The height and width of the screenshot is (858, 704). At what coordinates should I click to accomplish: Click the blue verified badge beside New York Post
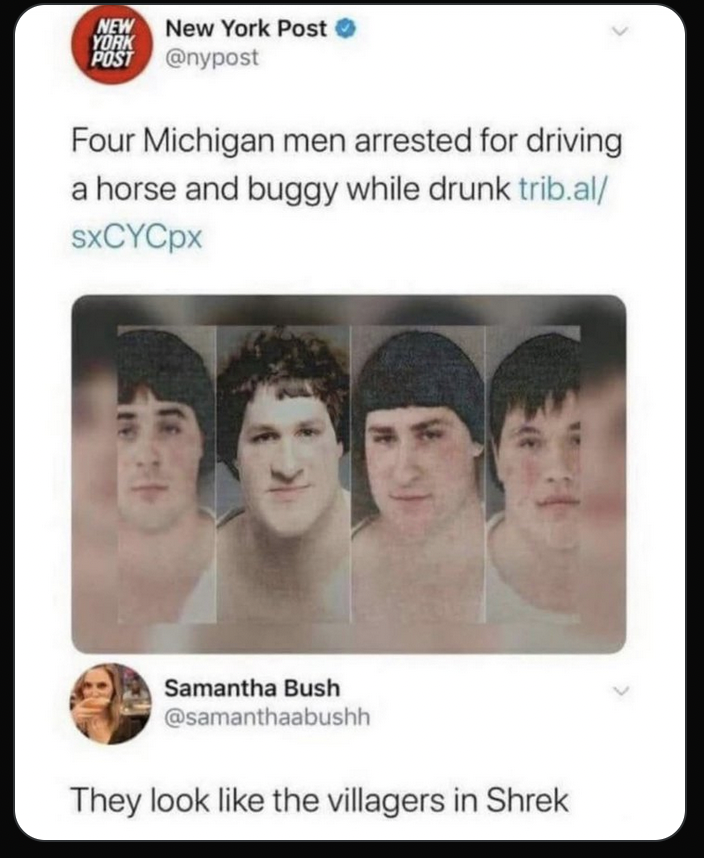pos(346,28)
